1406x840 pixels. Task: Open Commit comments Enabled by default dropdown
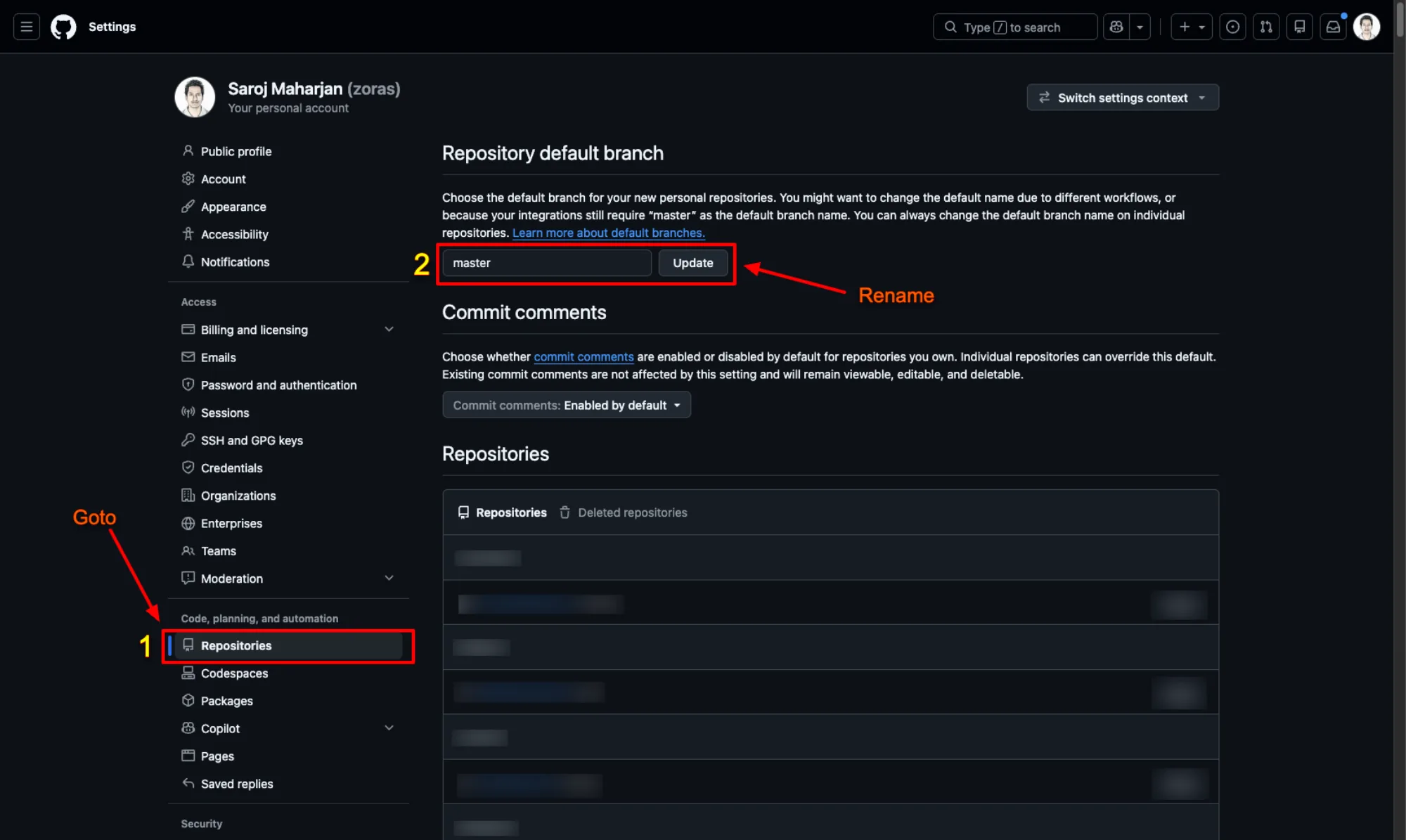click(567, 405)
